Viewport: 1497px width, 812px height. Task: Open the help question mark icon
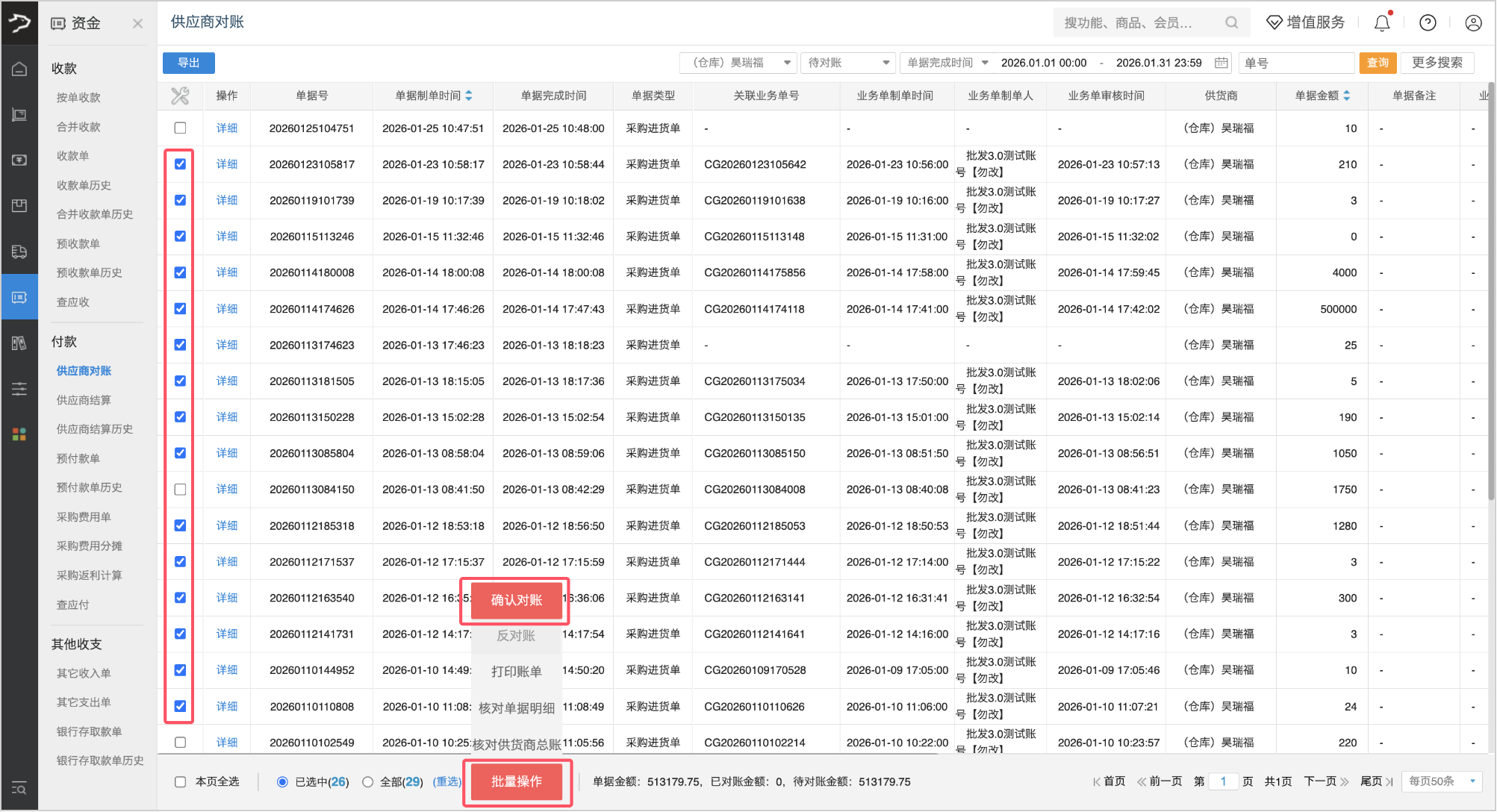[1428, 23]
